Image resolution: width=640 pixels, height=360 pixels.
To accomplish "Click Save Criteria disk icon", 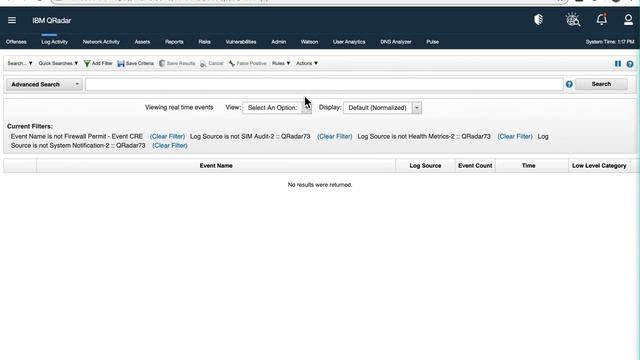I will click(x=121, y=64).
